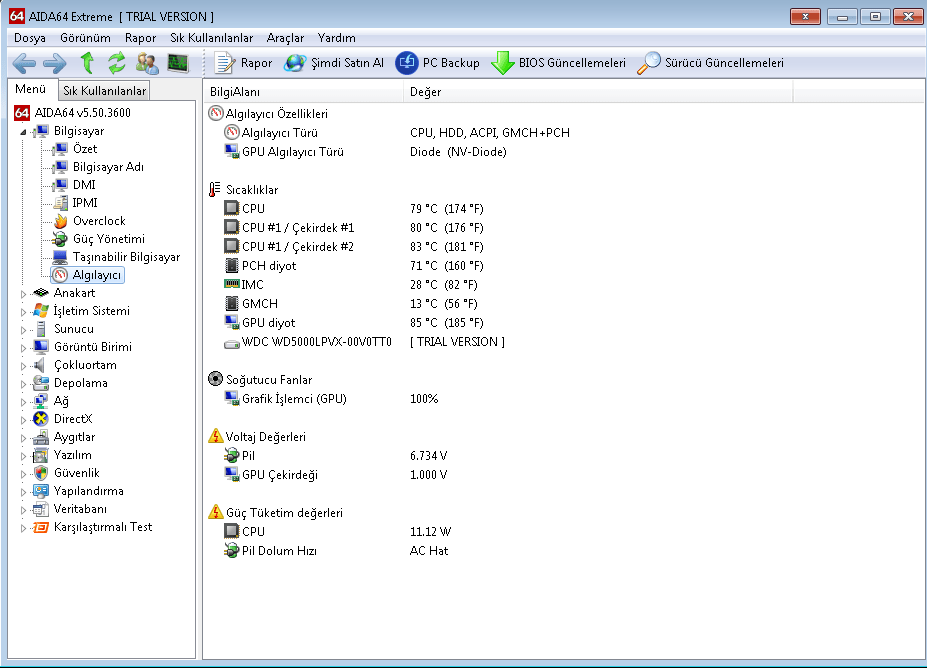Image resolution: width=927 pixels, height=668 pixels.
Task: Select Taşınabilir Bilgisayar in the tree
Action: coord(127,257)
